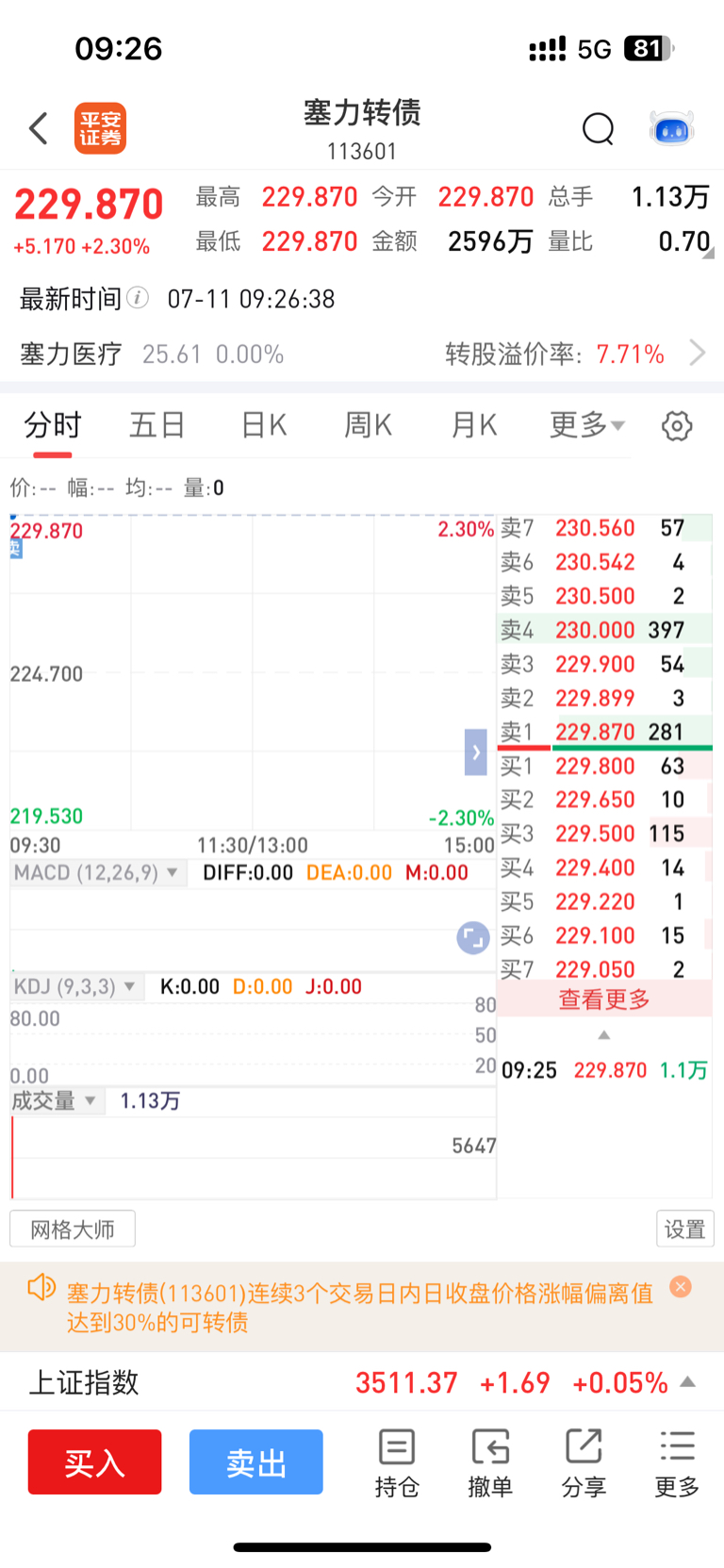The width and height of the screenshot is (724, 1568).
Task: Open the robot assistant icon
Action: [671, 128]
